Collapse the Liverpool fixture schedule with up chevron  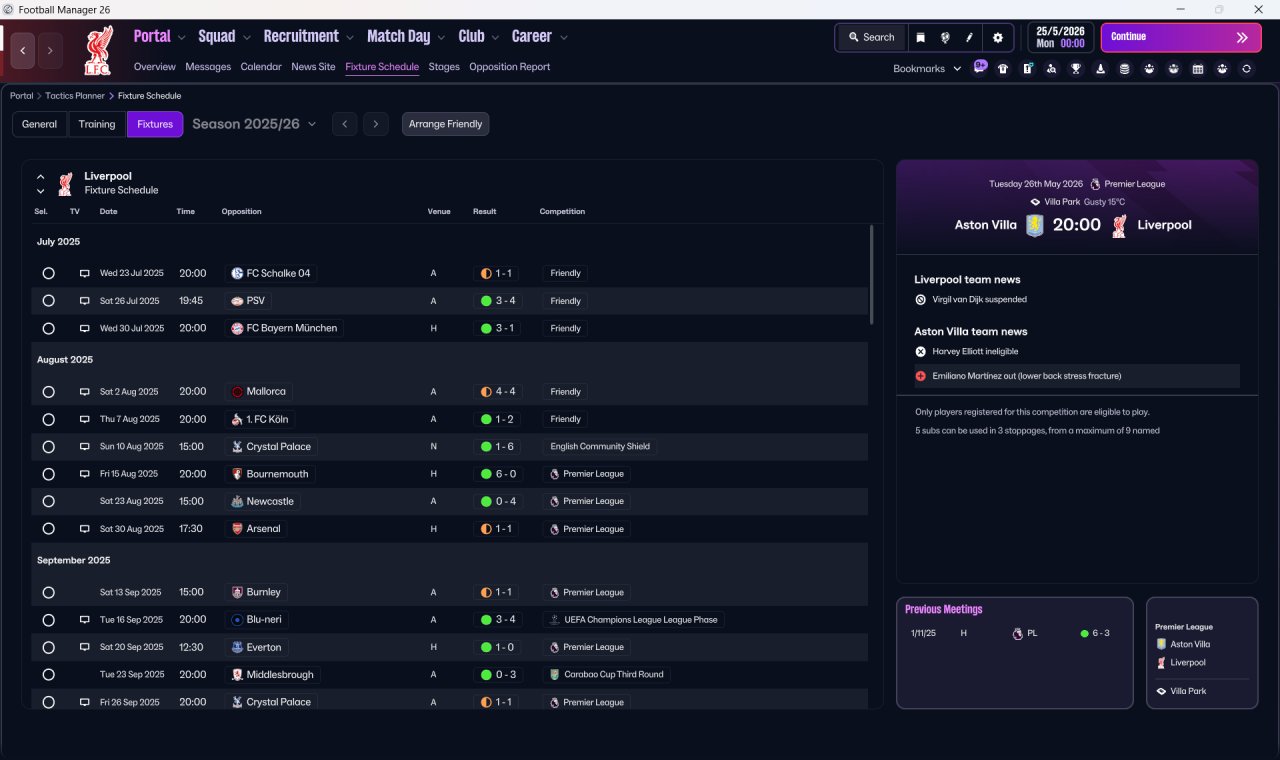click(41, 177)
